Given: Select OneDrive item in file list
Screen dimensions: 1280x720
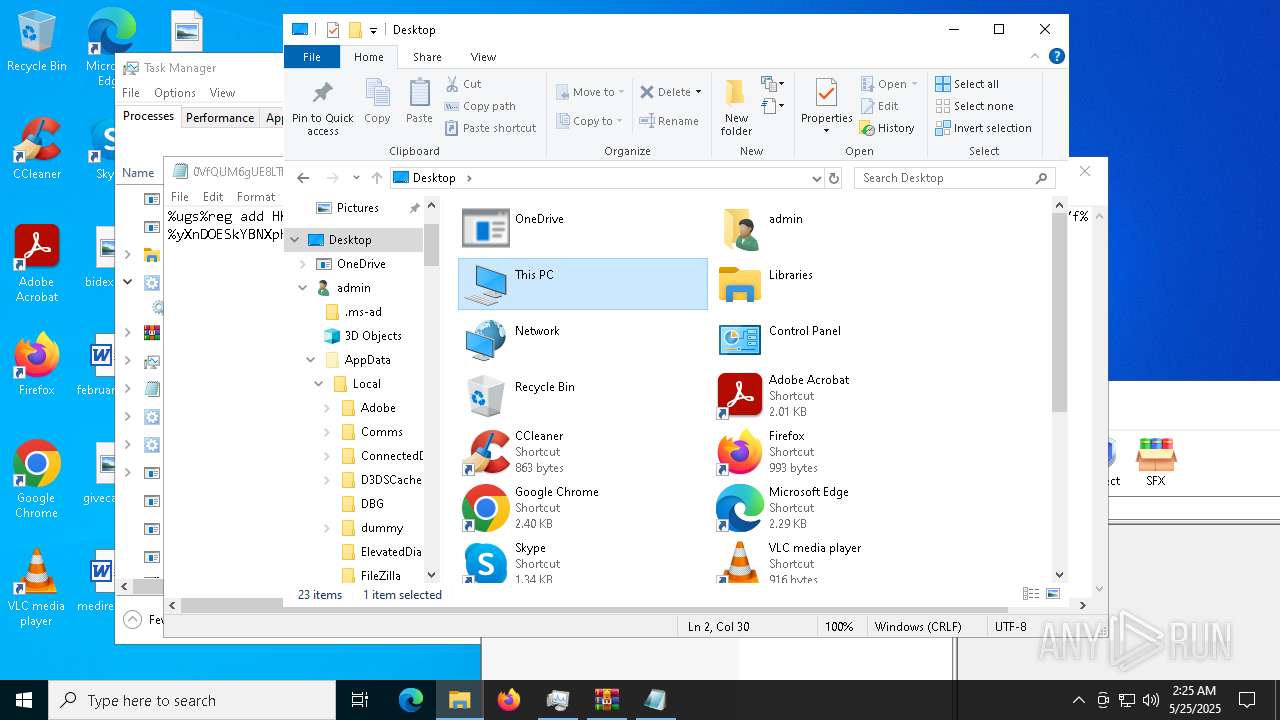Looking at the screenshot, I should pyautogui.click(x=582, y=228).
